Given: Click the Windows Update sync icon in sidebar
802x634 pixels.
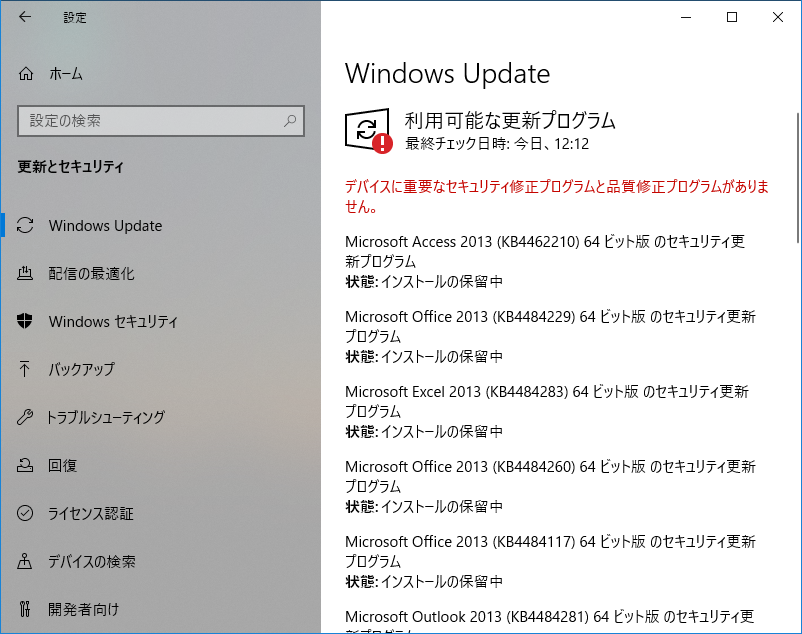Looking at the screenshot, I should [x=25, y=225].
